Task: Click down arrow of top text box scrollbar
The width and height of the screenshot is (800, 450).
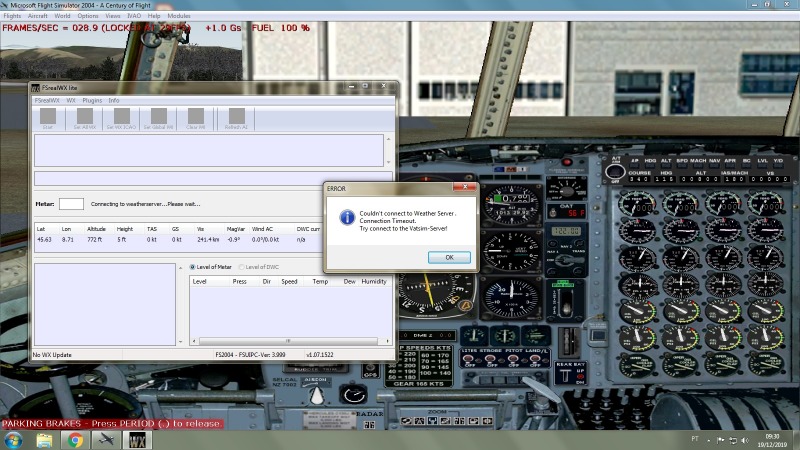Action: coord(389,162)
